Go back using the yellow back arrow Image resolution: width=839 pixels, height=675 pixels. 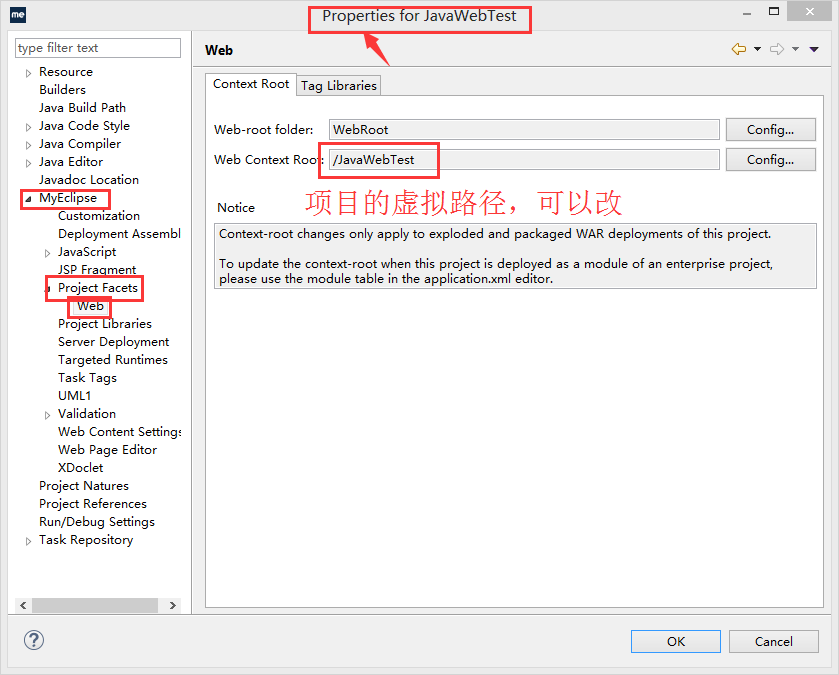(739, 49)
